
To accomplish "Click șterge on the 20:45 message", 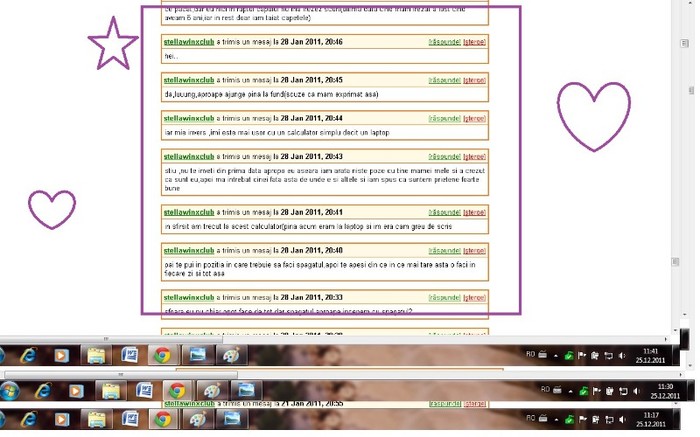I will pos(474,80).
